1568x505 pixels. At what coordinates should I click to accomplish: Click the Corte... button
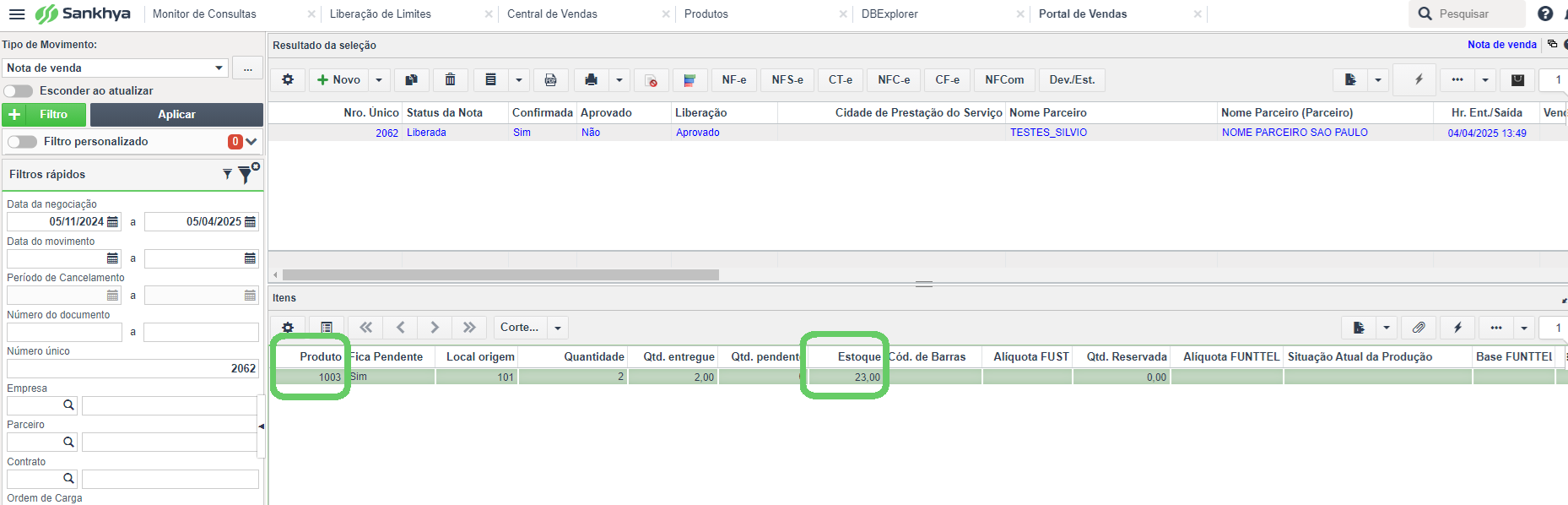[x=519, y=327]
